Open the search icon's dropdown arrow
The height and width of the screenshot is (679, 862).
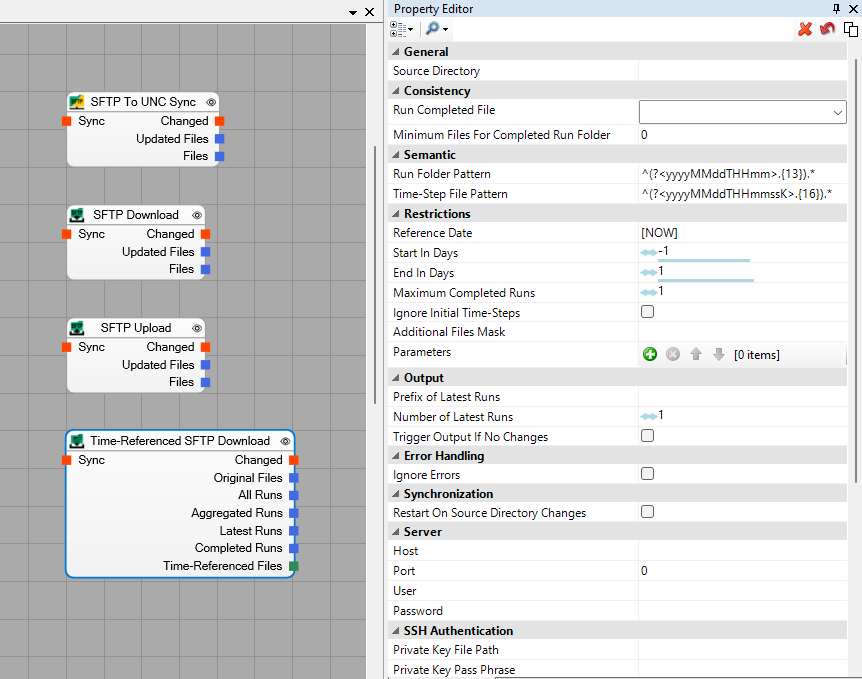[445, 29]
